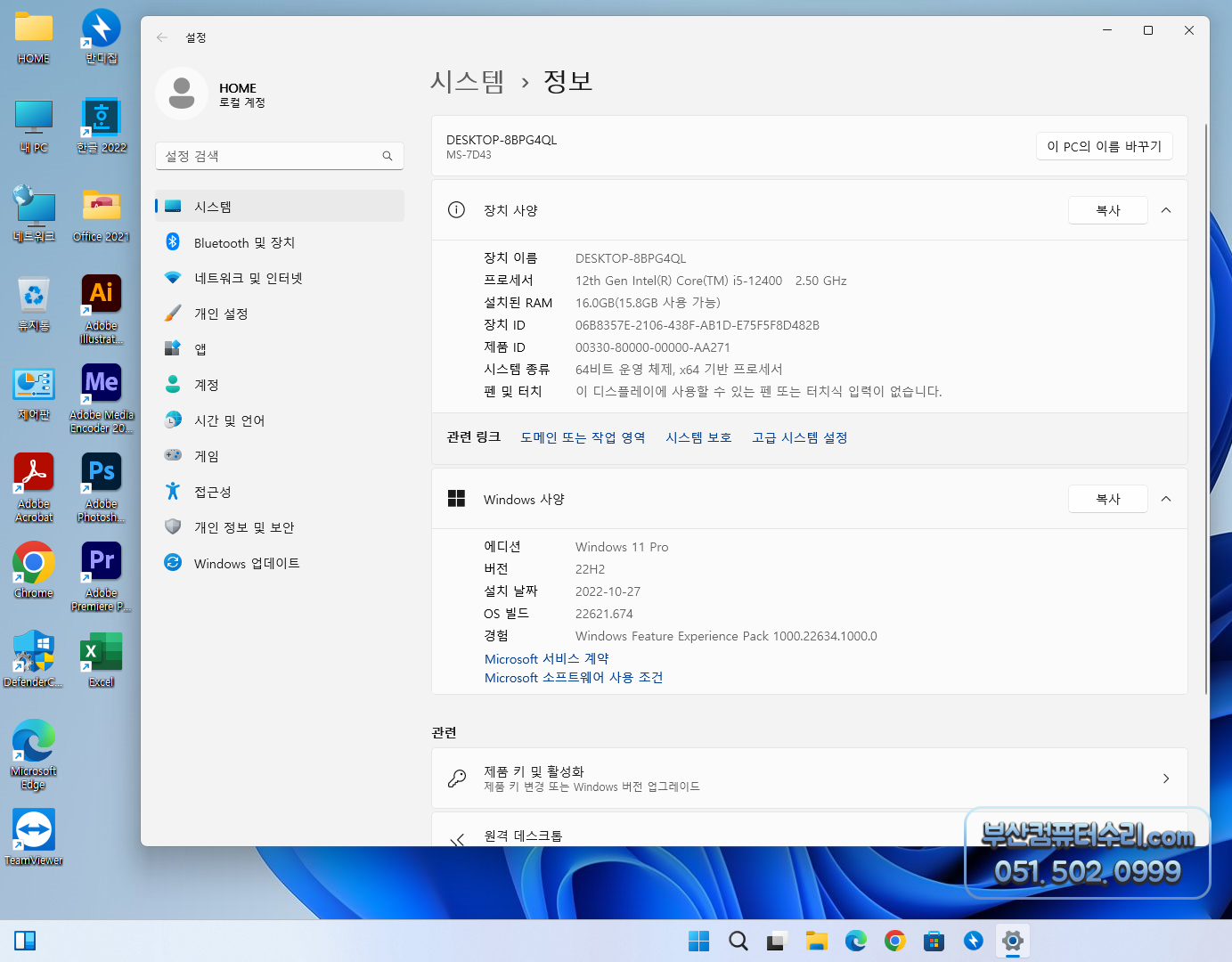
Task: Copy Windows specs with 복사 button
Action: [1108, 499]
